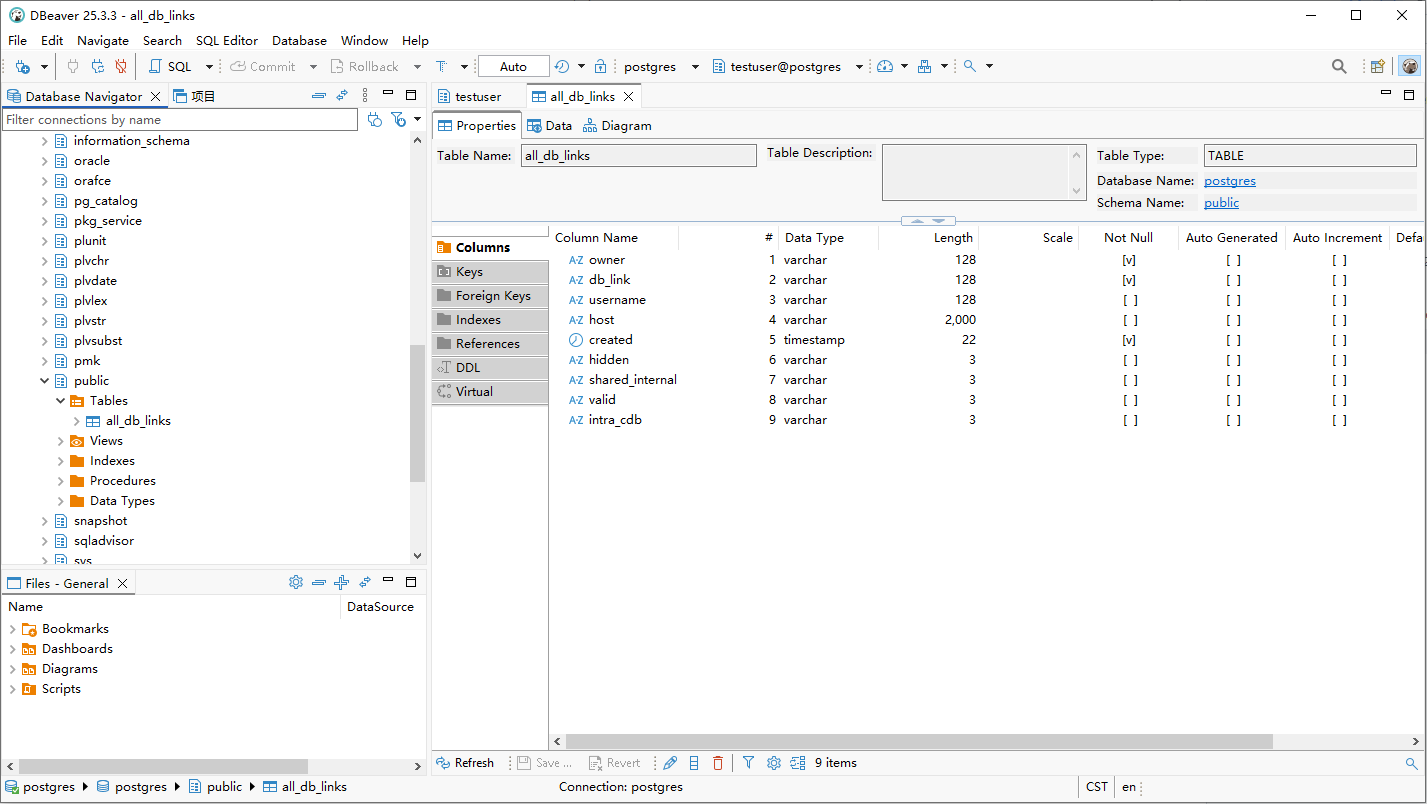Click the filter funnel icon in bottom toolbar

(748, 763)
